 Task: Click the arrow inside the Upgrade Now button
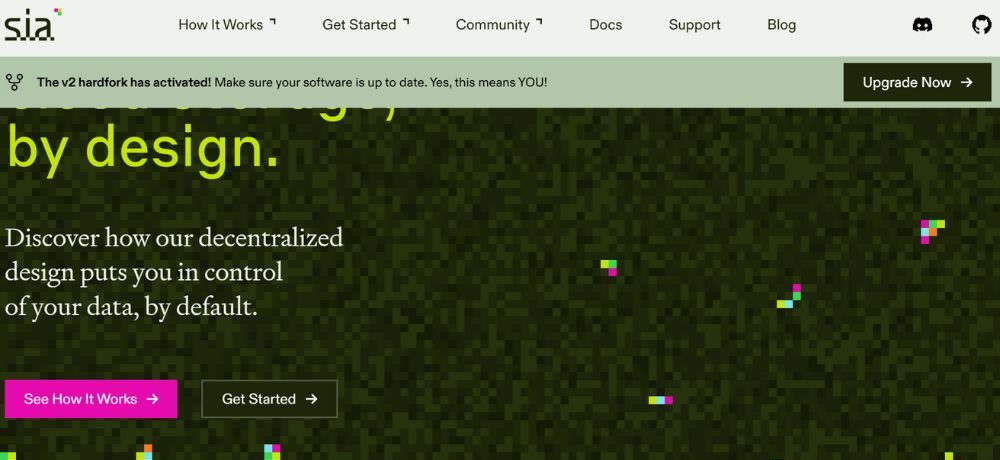[966, 82]
